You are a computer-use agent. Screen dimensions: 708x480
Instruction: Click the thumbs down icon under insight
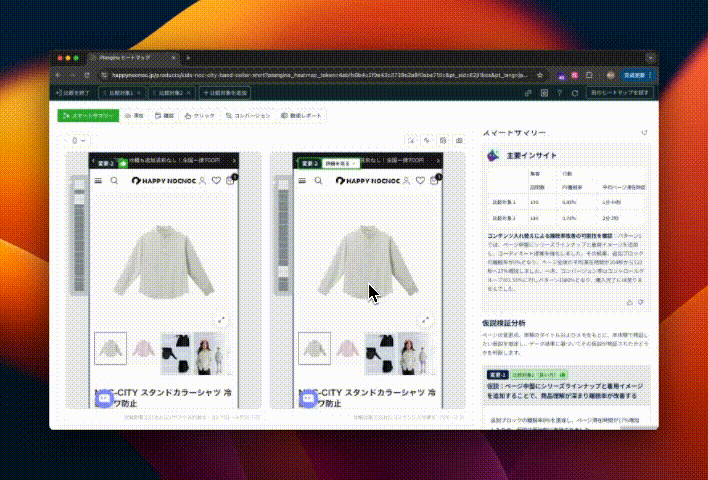[641, 301]
